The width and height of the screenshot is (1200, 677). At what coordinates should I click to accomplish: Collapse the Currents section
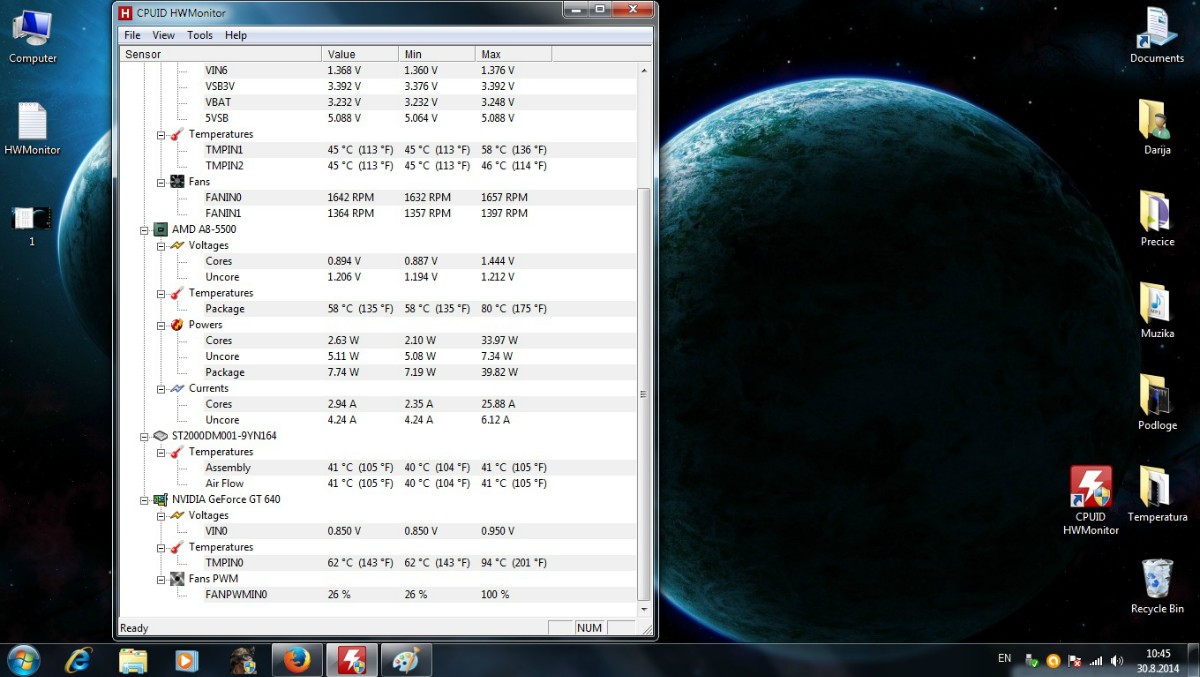point(161,388)
